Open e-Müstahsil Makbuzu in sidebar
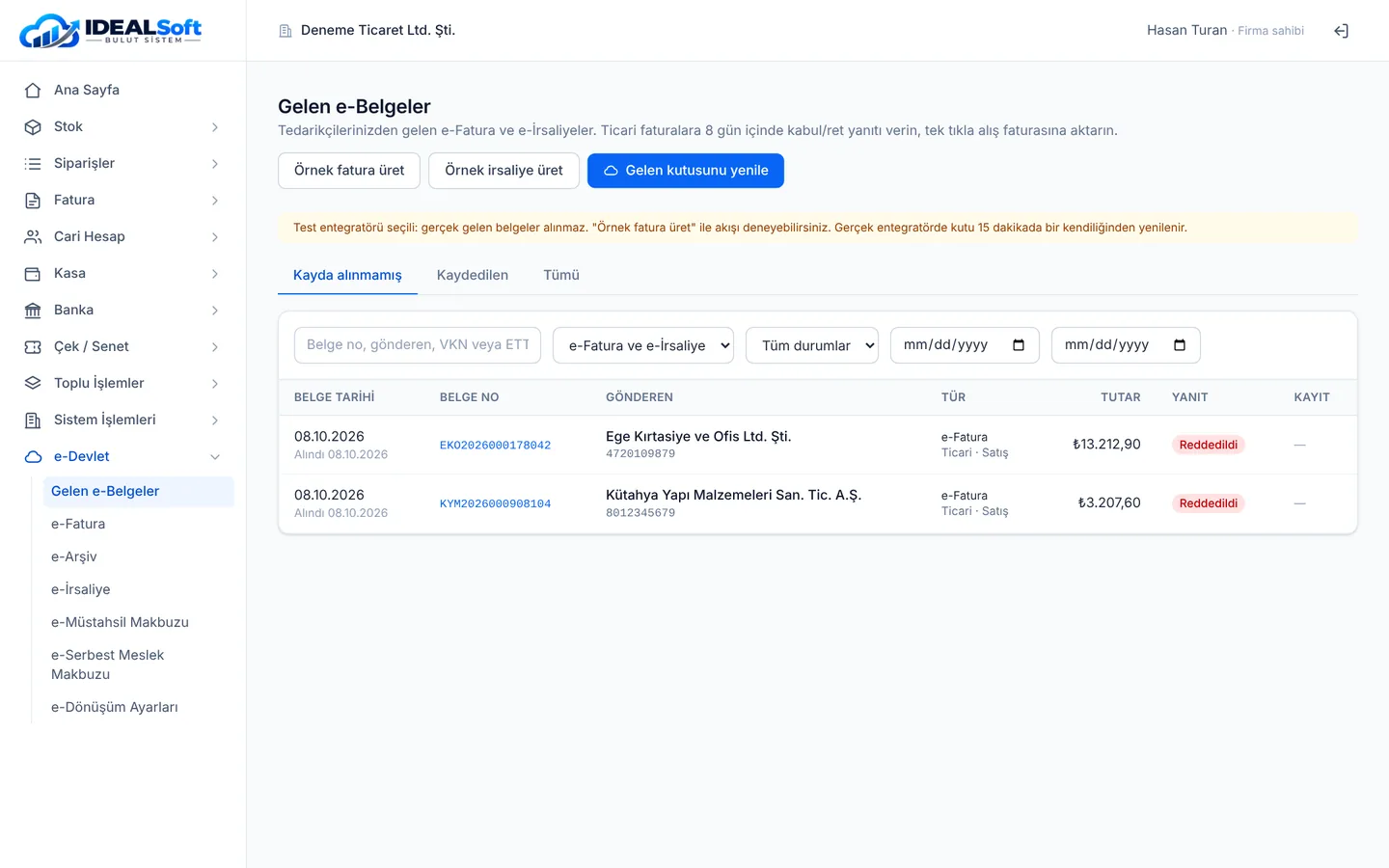This screenshot has height=868, width=1389. coord(120,622)
